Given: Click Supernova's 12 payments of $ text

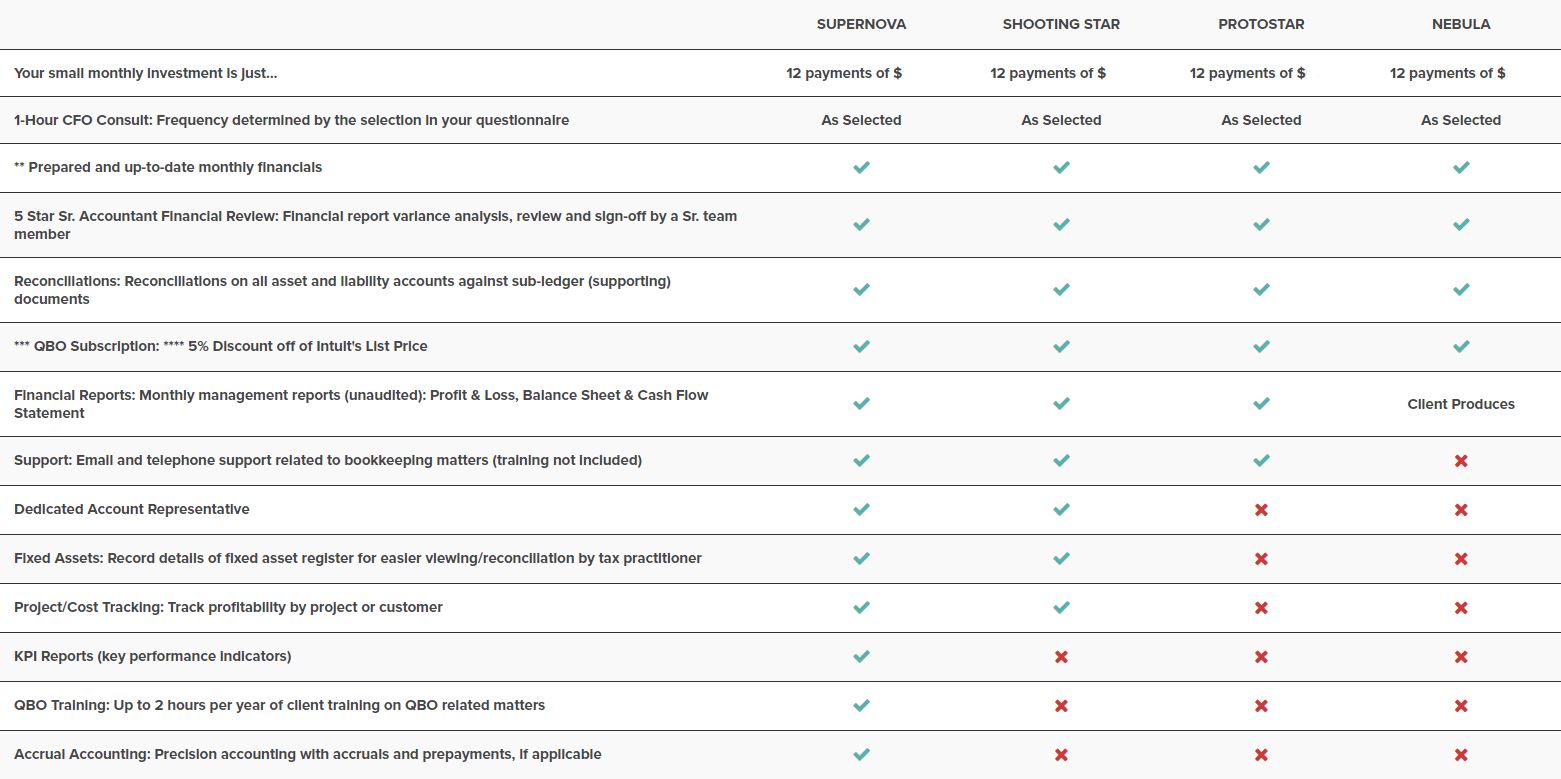Looking at the screenshot, I should pyautogui.click(x=844, y=73).
